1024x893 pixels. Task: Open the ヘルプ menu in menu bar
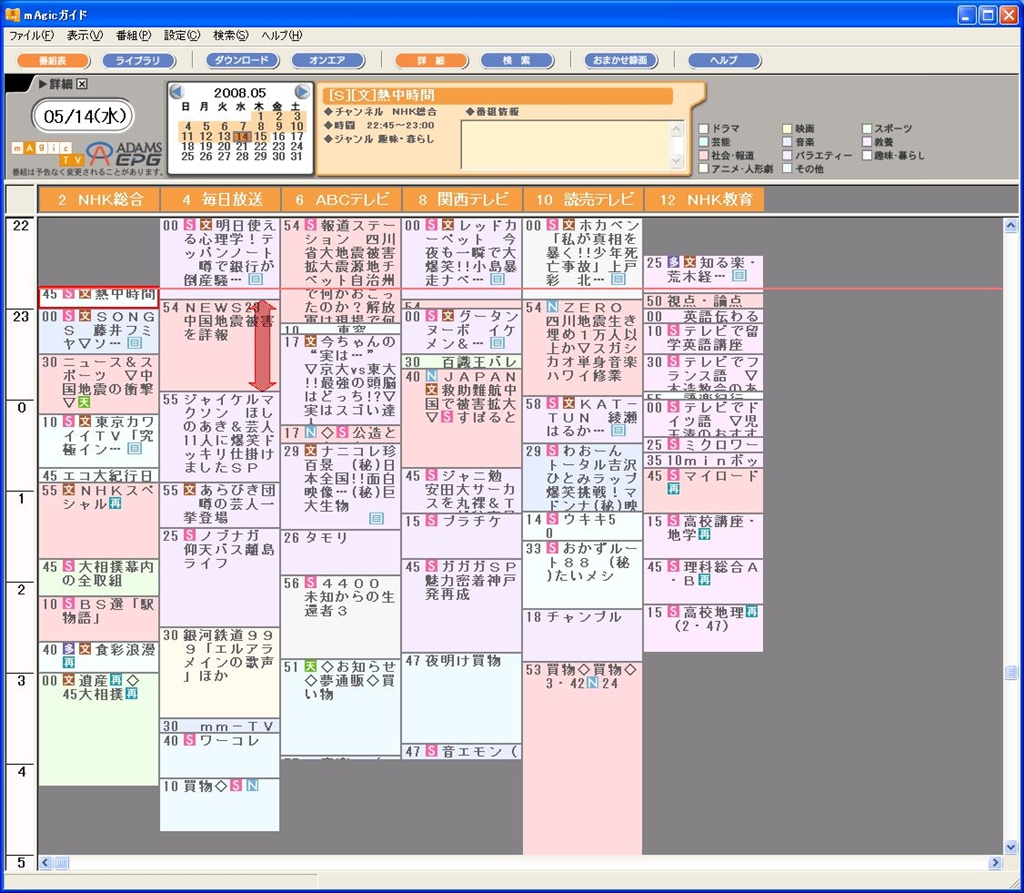pyautogui.click(x=282, y=35)
